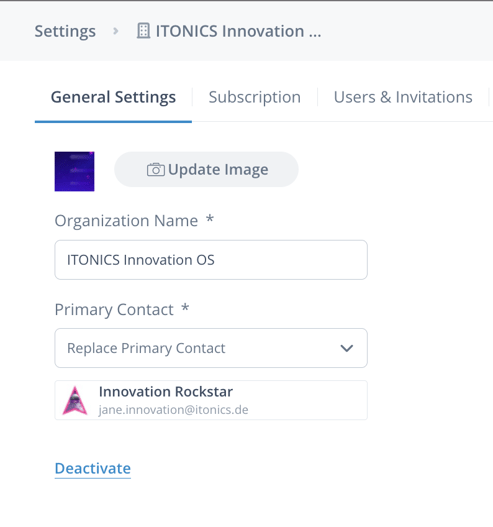The height and width of the screenshot is (527, 493).
Task: Click the jane.innovation@itonics.de email
Action: click(173, 410)
